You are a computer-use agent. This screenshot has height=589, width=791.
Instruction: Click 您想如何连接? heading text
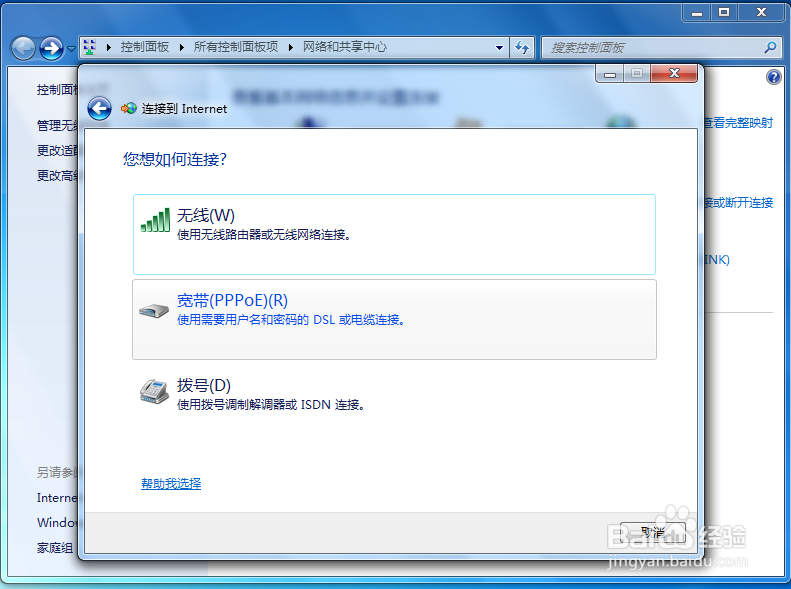[x=175, y=160]
